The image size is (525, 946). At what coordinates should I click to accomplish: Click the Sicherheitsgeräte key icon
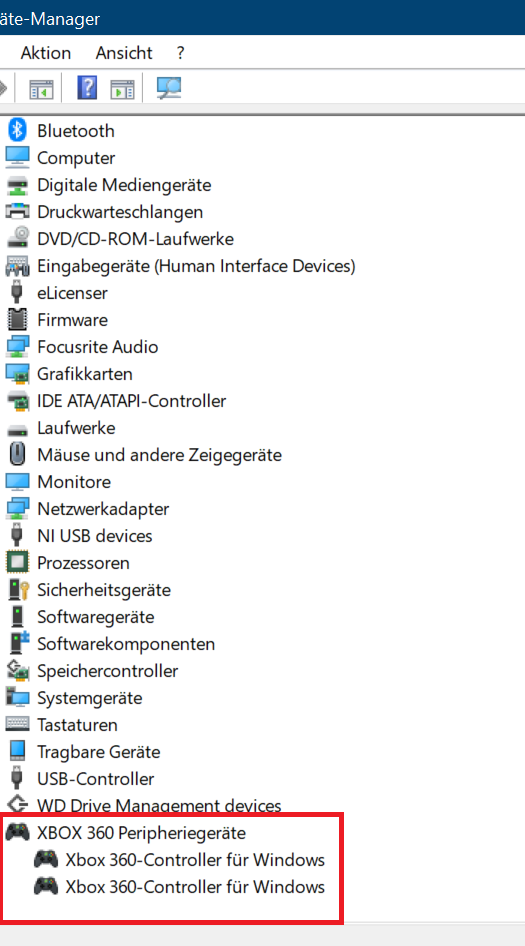(18, 590)
